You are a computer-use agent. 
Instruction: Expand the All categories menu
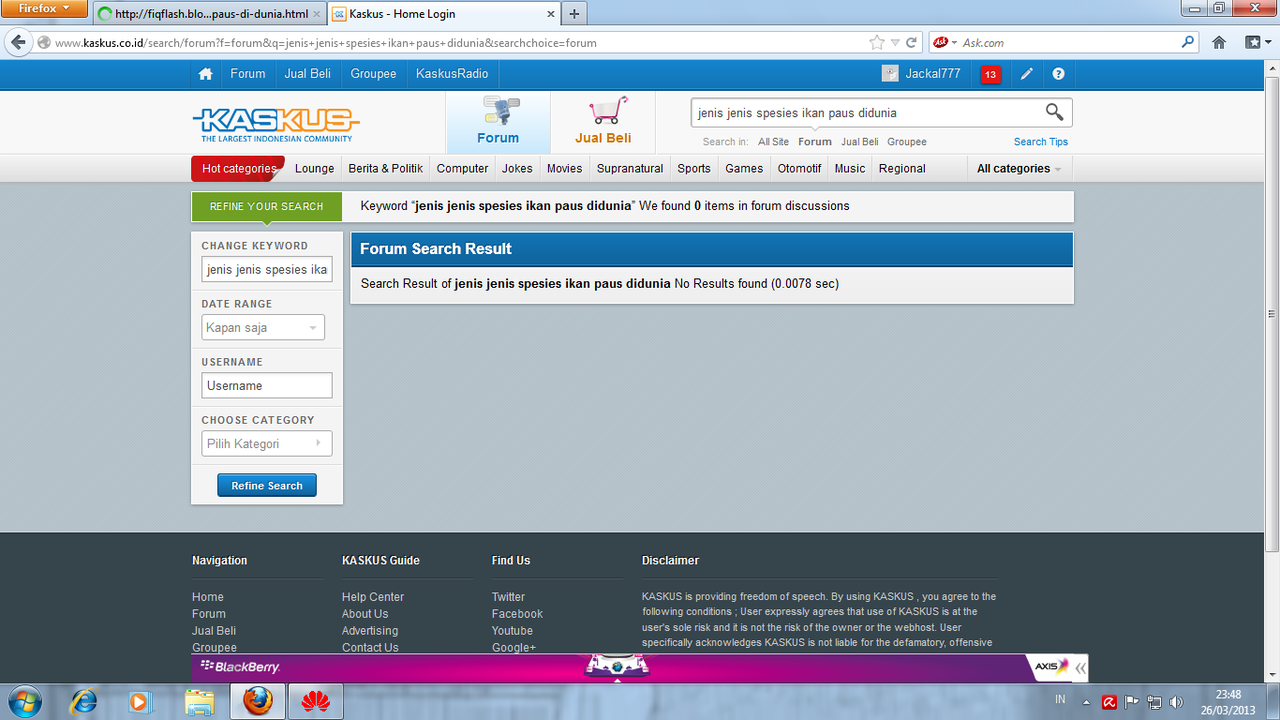(1019, 168)
